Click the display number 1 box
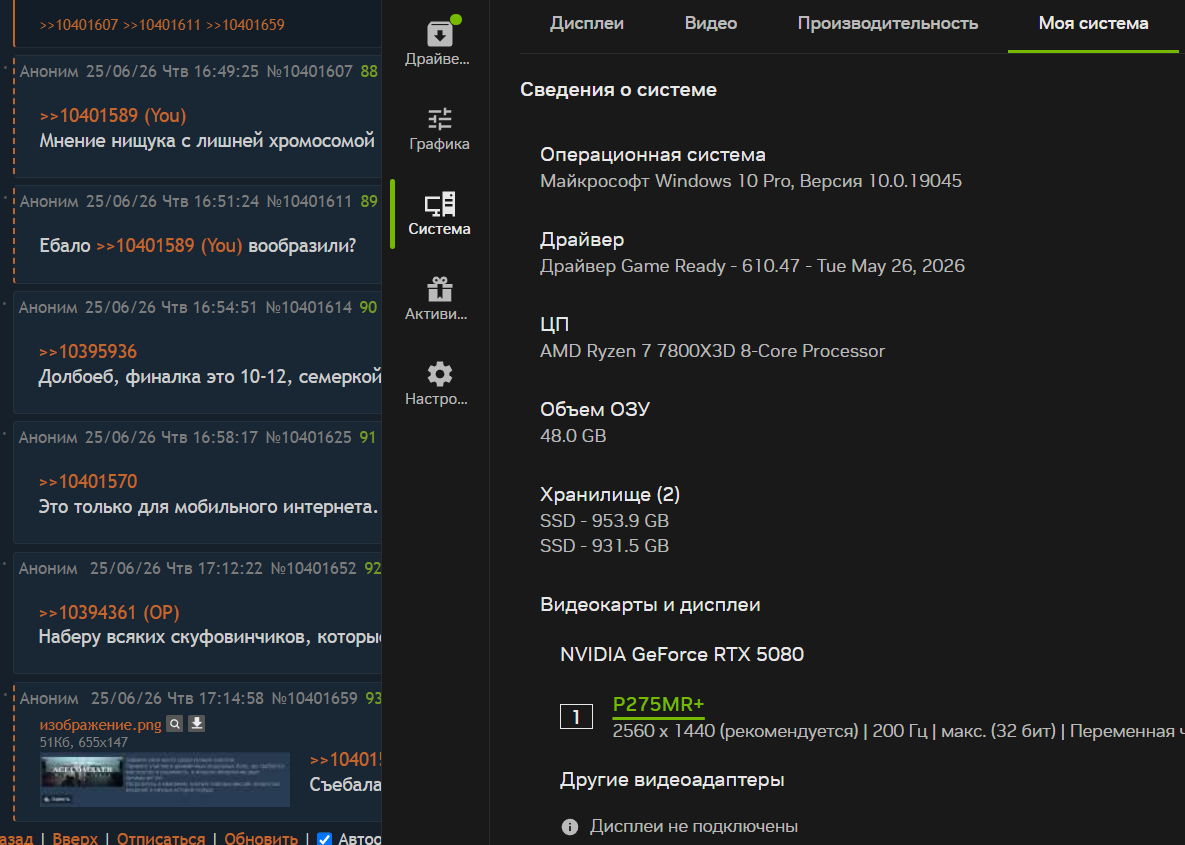Screen dimensions: 1185x845 point(576,717)
